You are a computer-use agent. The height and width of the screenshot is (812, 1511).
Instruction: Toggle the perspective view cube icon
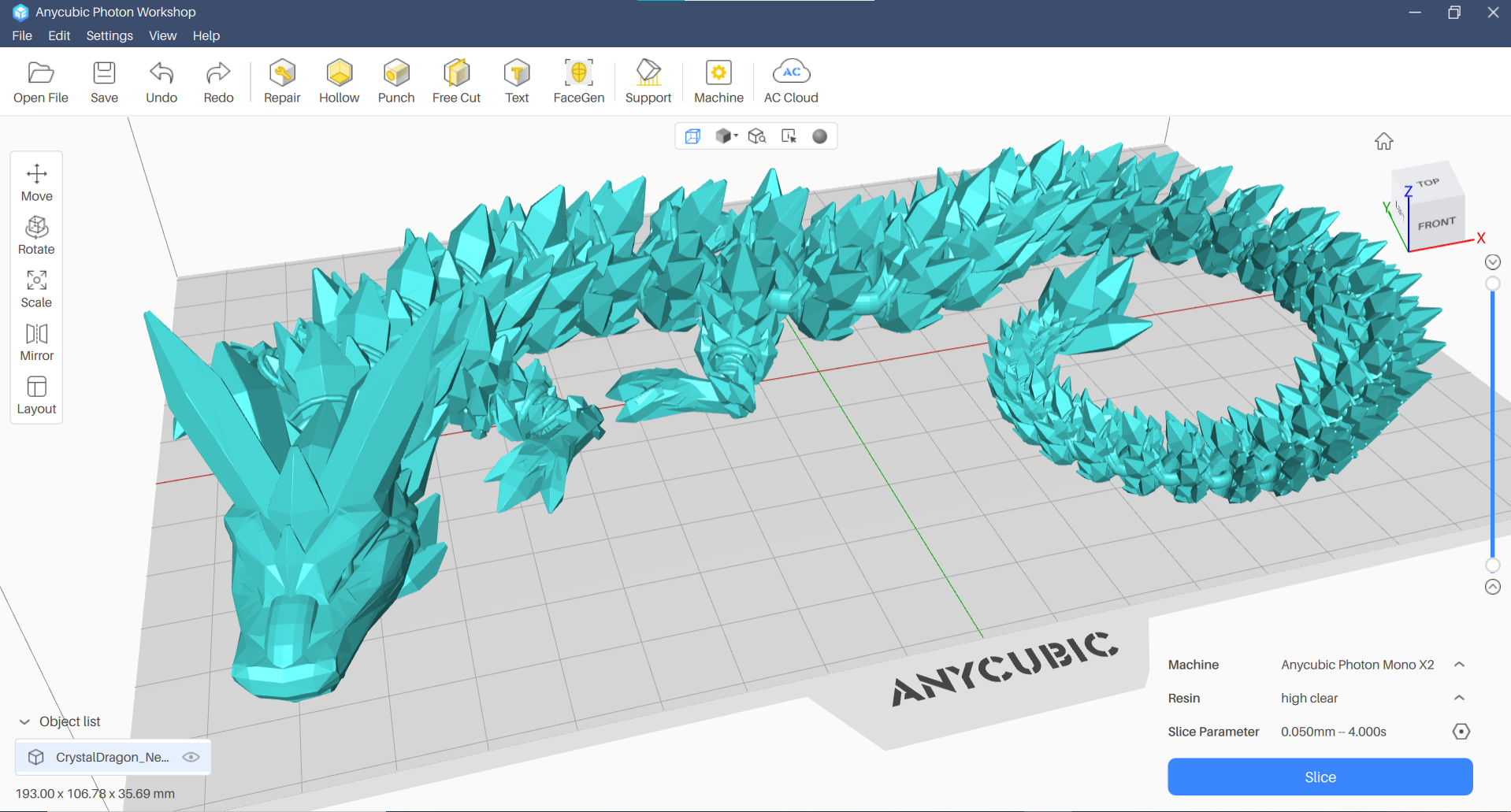pos(692,136)
